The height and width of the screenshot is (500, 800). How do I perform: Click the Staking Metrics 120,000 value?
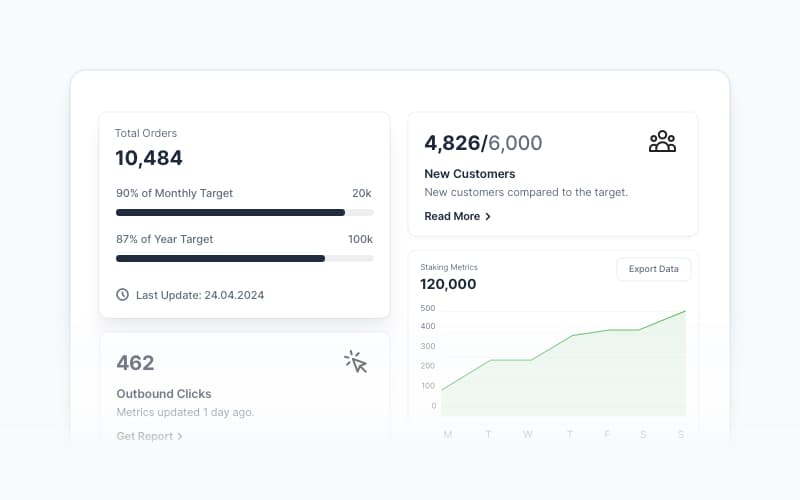pyautogui.click(x=448, y=284)
